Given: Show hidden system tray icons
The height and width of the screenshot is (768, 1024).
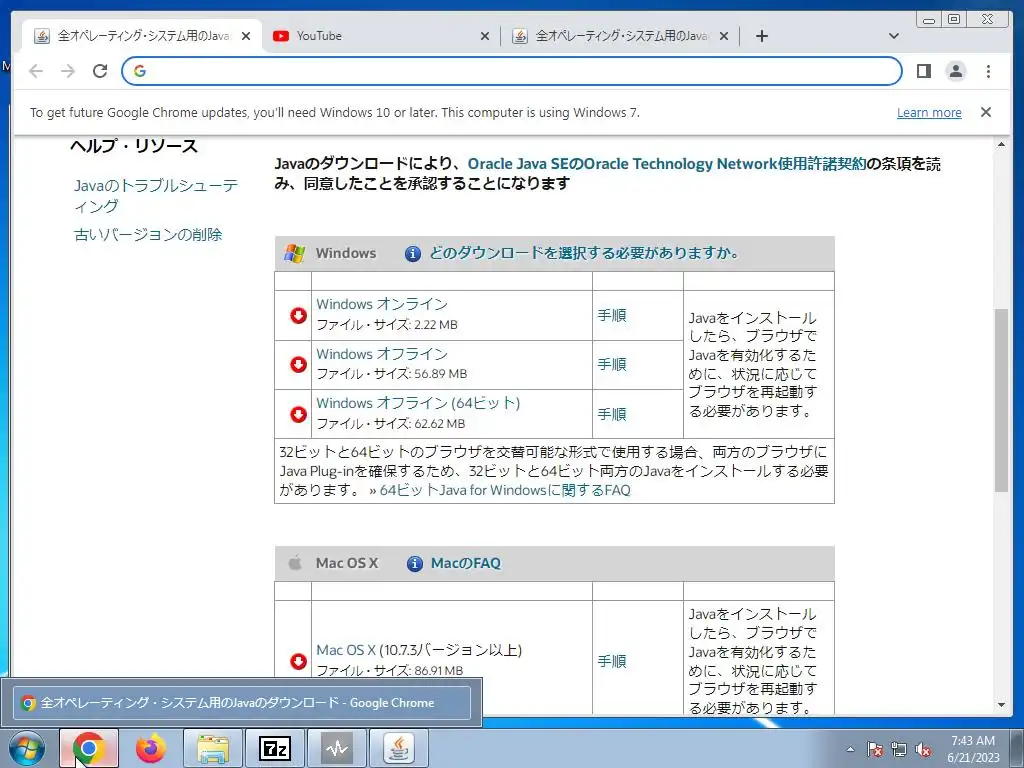Looking at the screenshot, I should coord(850,749).
